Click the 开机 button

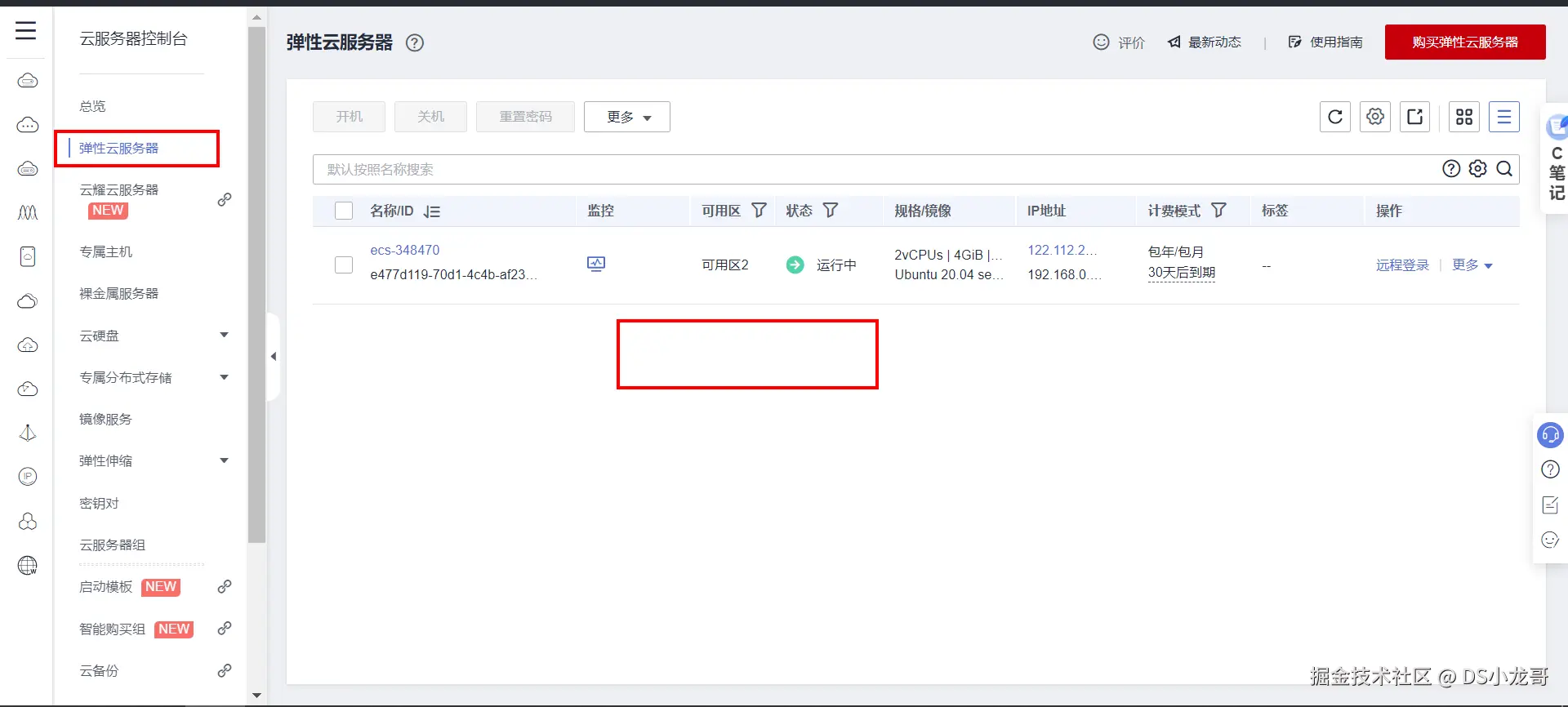coord(350,117)
